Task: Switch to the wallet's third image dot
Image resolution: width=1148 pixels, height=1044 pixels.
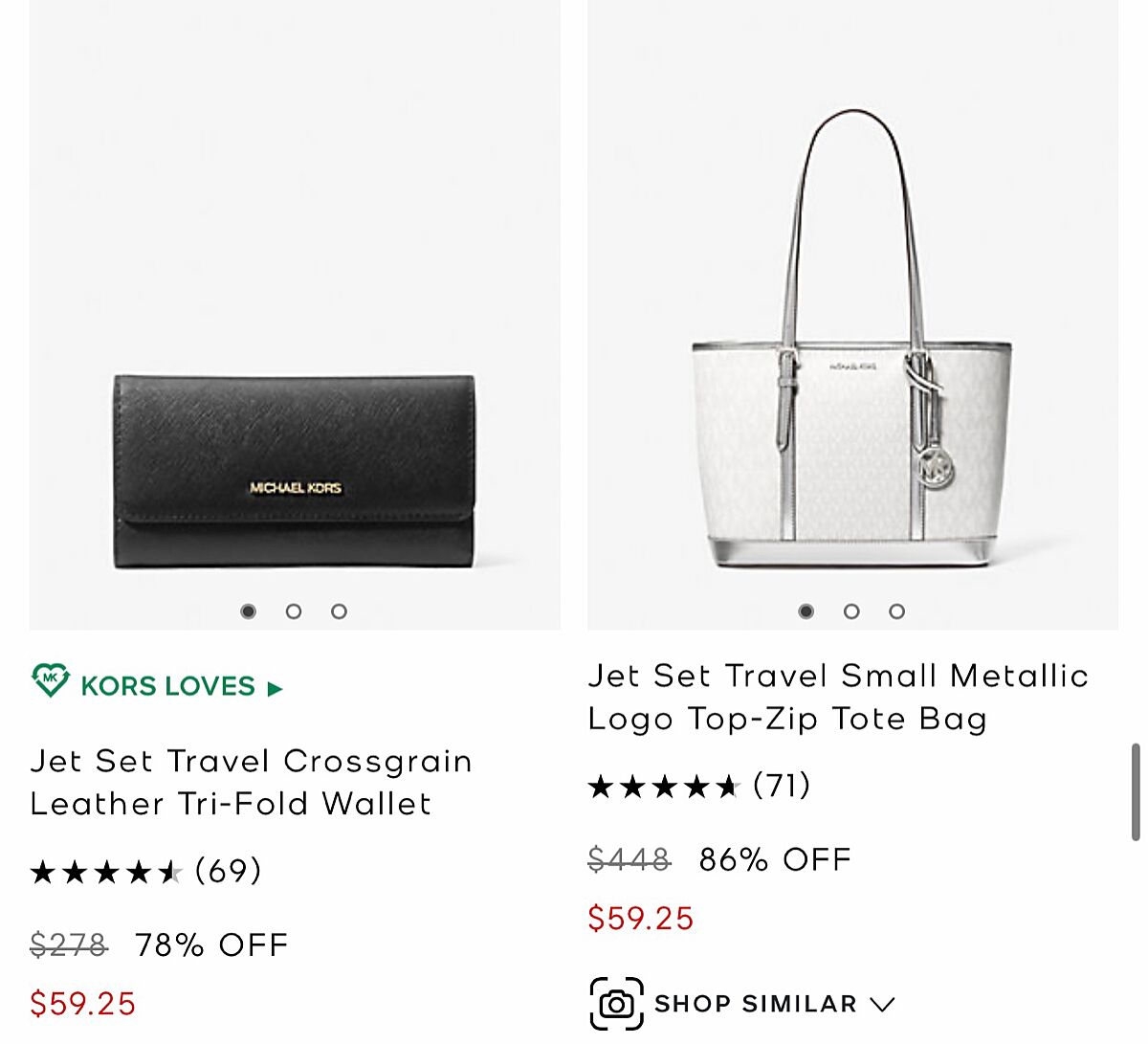Action: coord(339,611)
